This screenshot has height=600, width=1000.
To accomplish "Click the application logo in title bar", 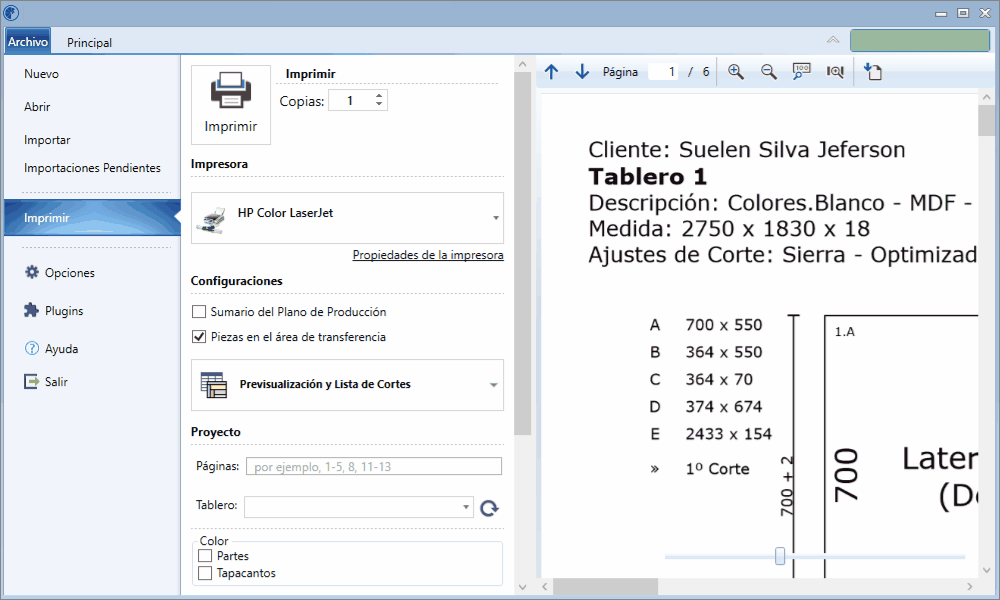I will click(11, 13).
